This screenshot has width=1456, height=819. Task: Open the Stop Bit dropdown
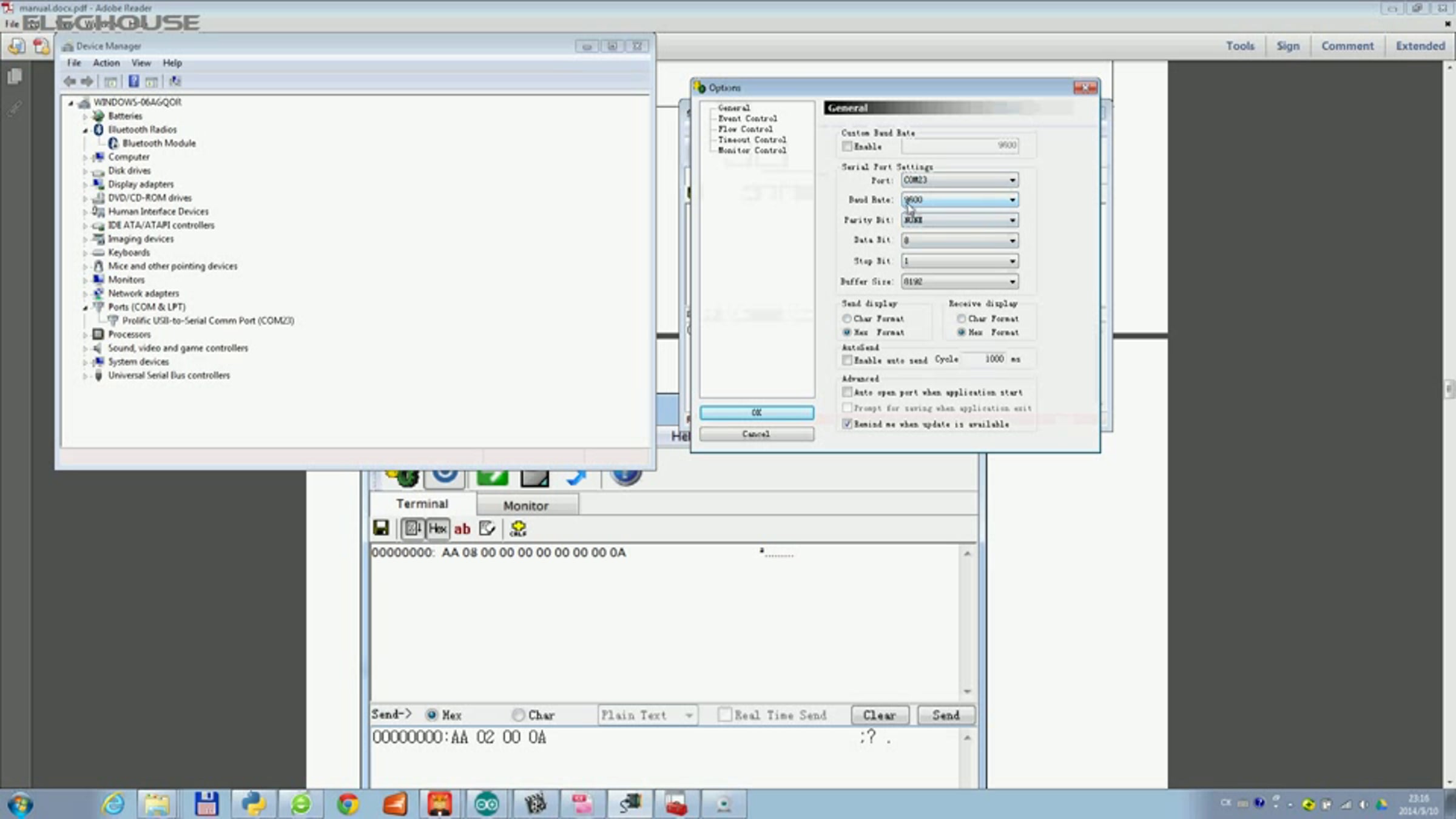tap(960, 261)
